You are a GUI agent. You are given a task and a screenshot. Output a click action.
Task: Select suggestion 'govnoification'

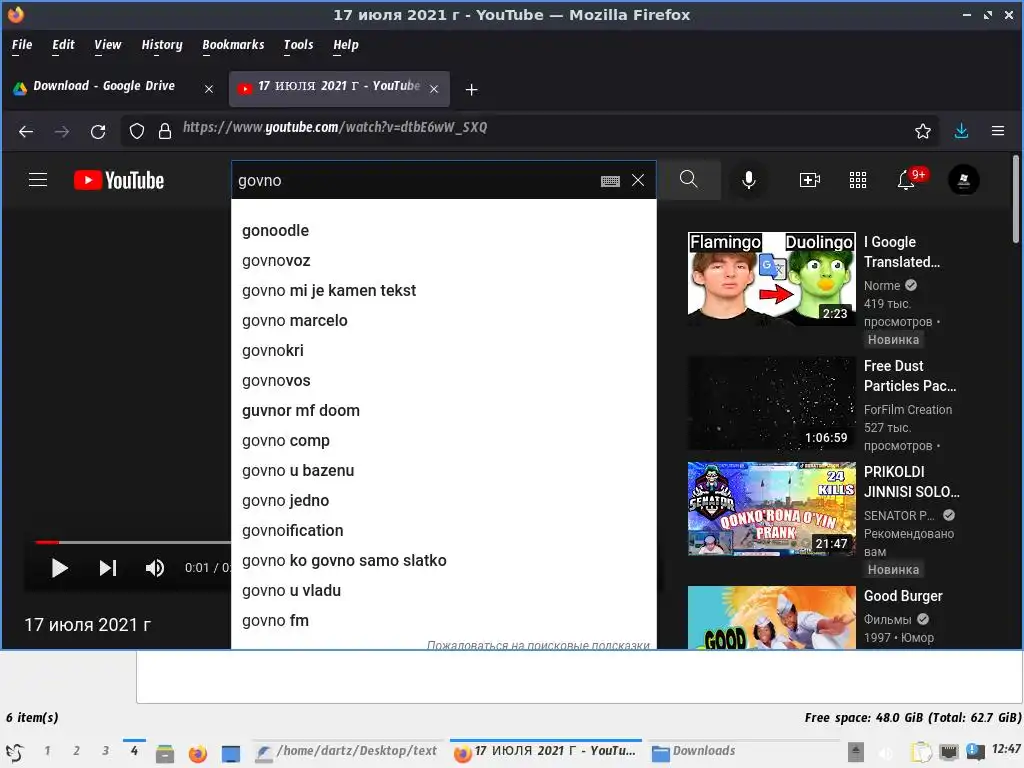point(443,531)
